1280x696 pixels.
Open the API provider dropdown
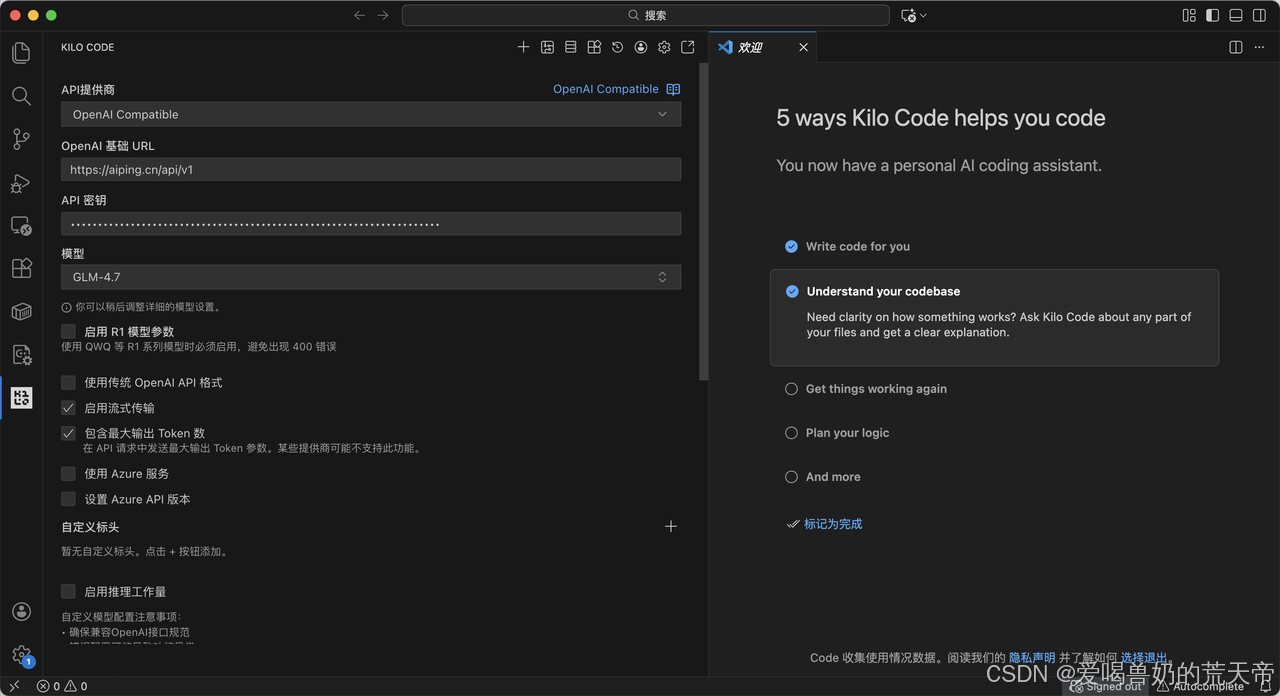[x=371, y=114]
